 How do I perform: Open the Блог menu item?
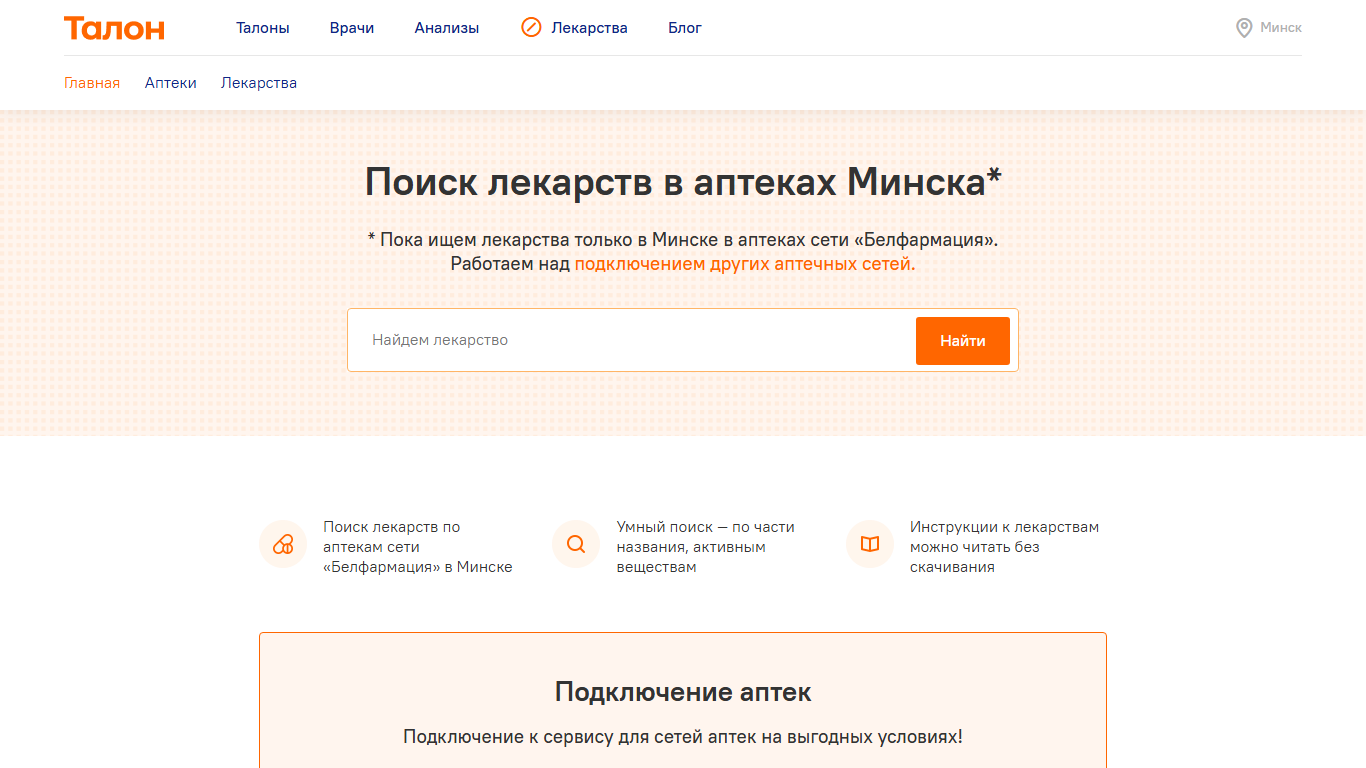tap(685, 28)
